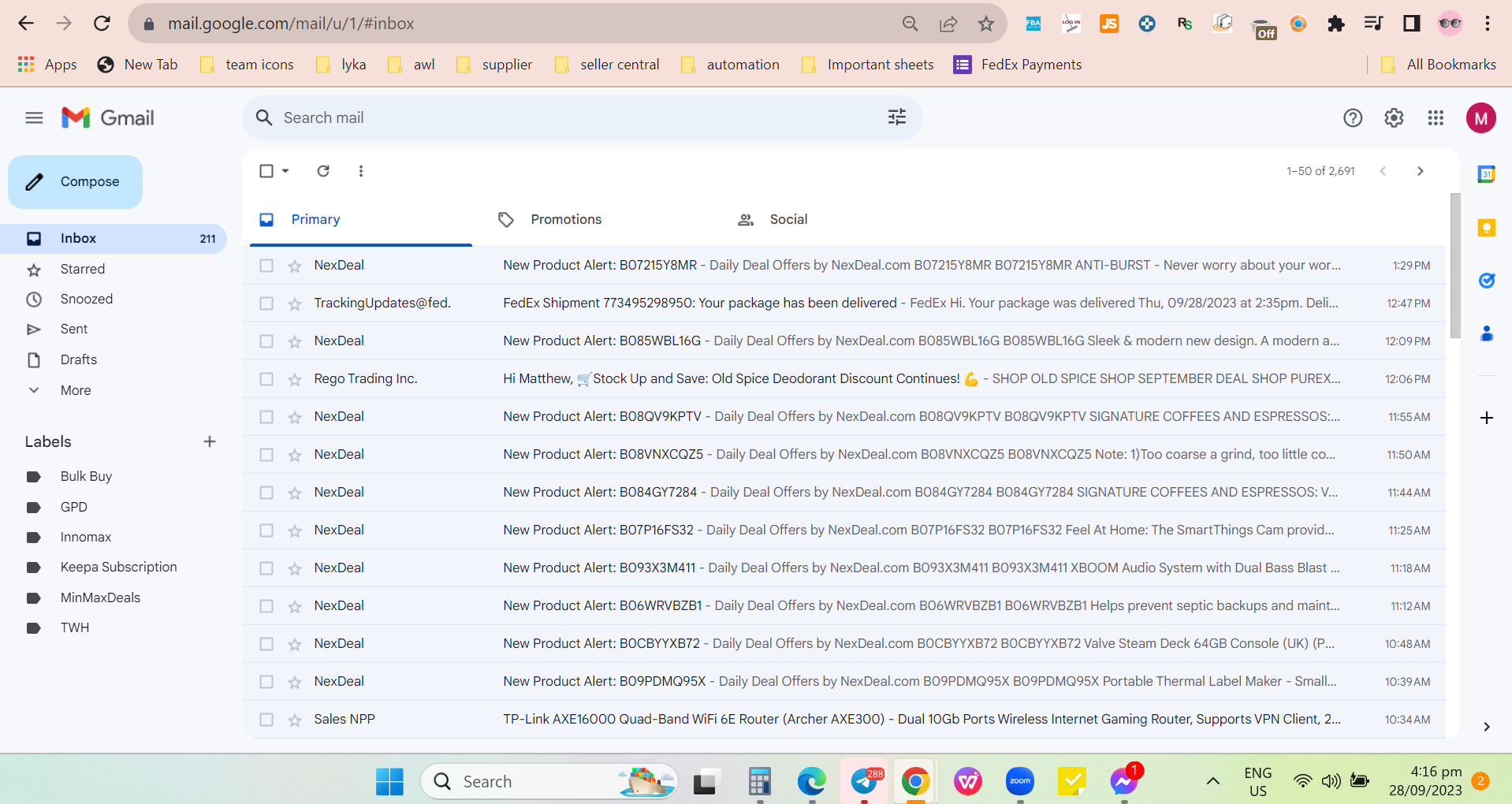Select checkbox for B085WBL16G NexDeal email
This screenshot has width=1512, height=804.
point(266,341)
